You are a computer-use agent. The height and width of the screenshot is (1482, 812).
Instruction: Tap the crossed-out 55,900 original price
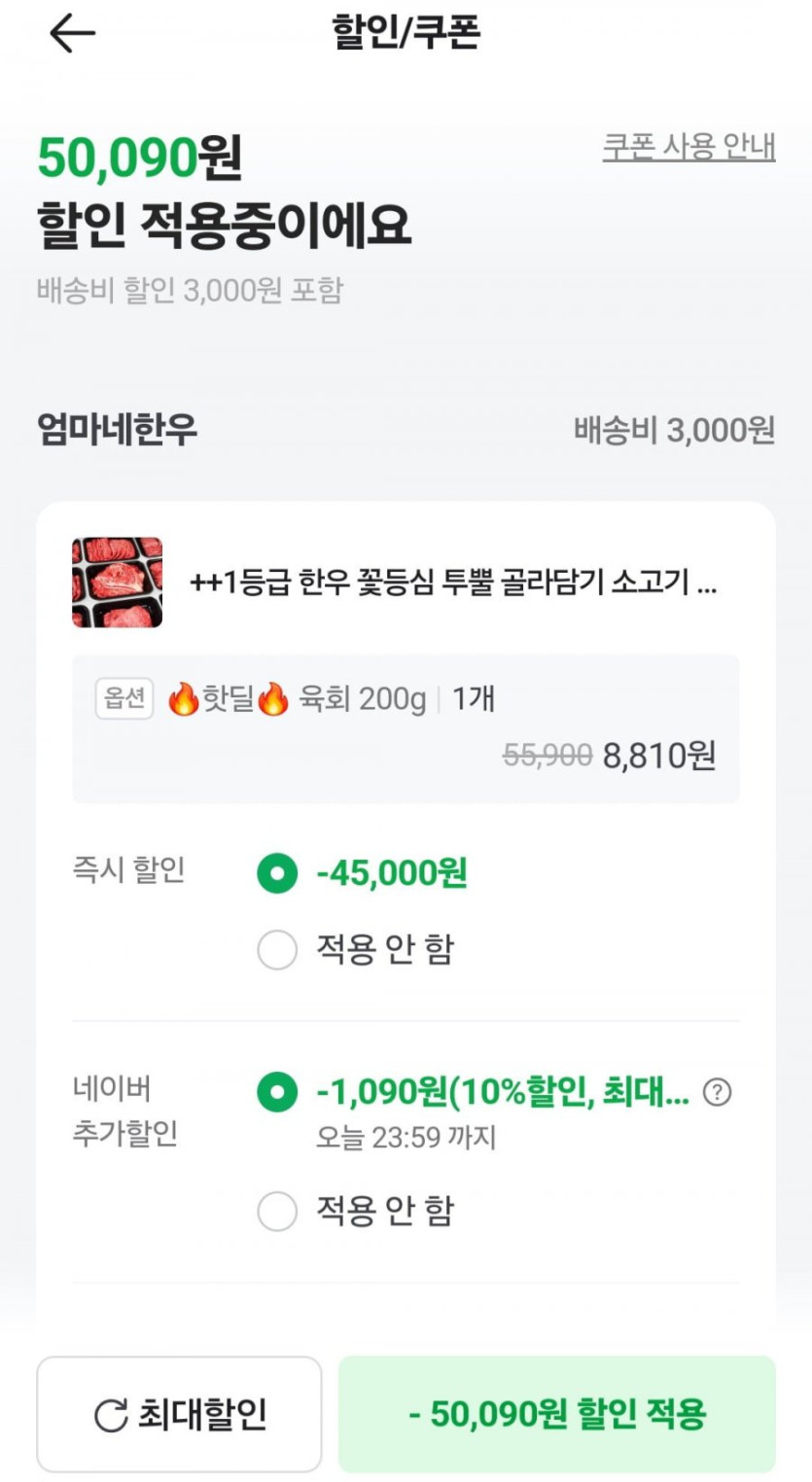click(x=547, y=755)
